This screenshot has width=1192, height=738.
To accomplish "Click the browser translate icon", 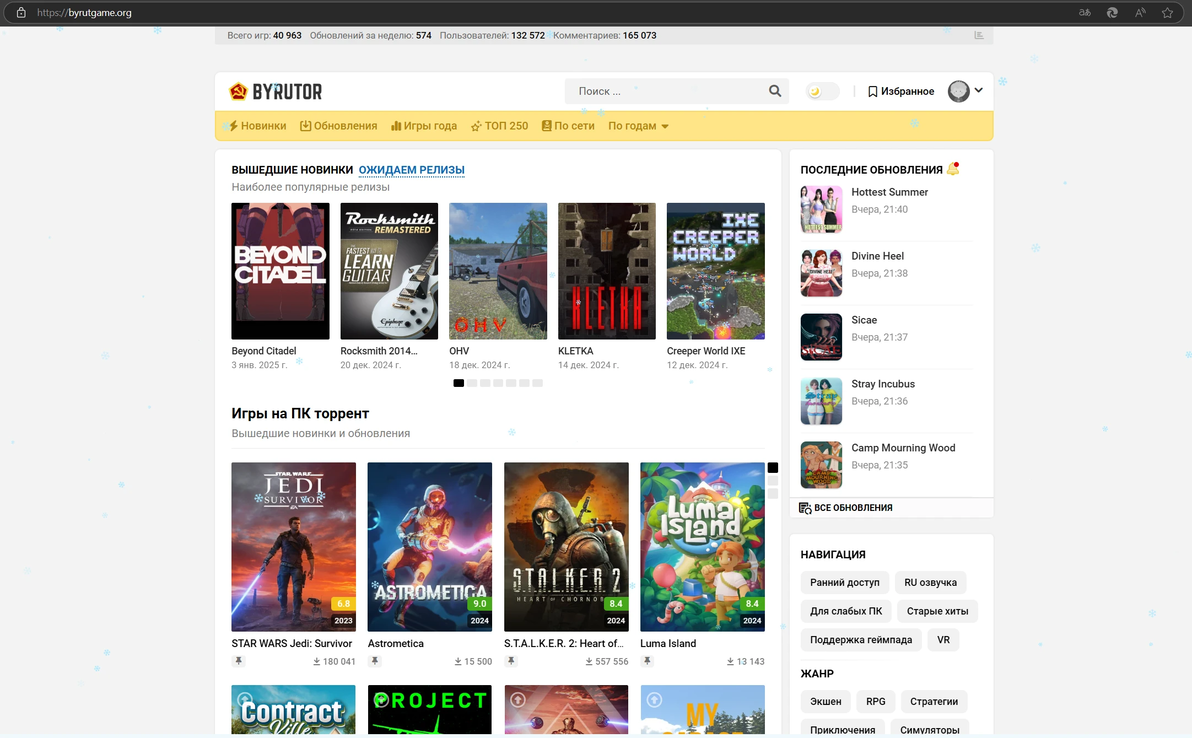I will tap(1085, 13).
